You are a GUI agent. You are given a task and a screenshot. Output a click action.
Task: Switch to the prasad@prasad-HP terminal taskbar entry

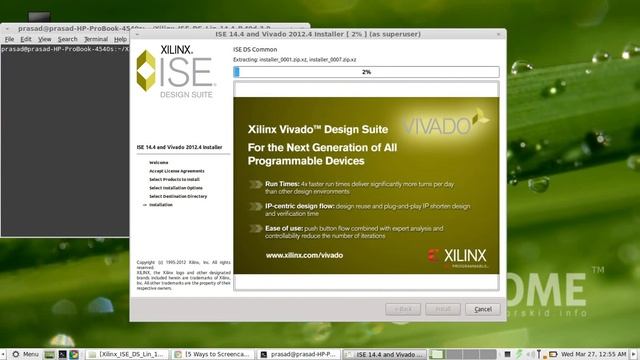coord(298,354)
